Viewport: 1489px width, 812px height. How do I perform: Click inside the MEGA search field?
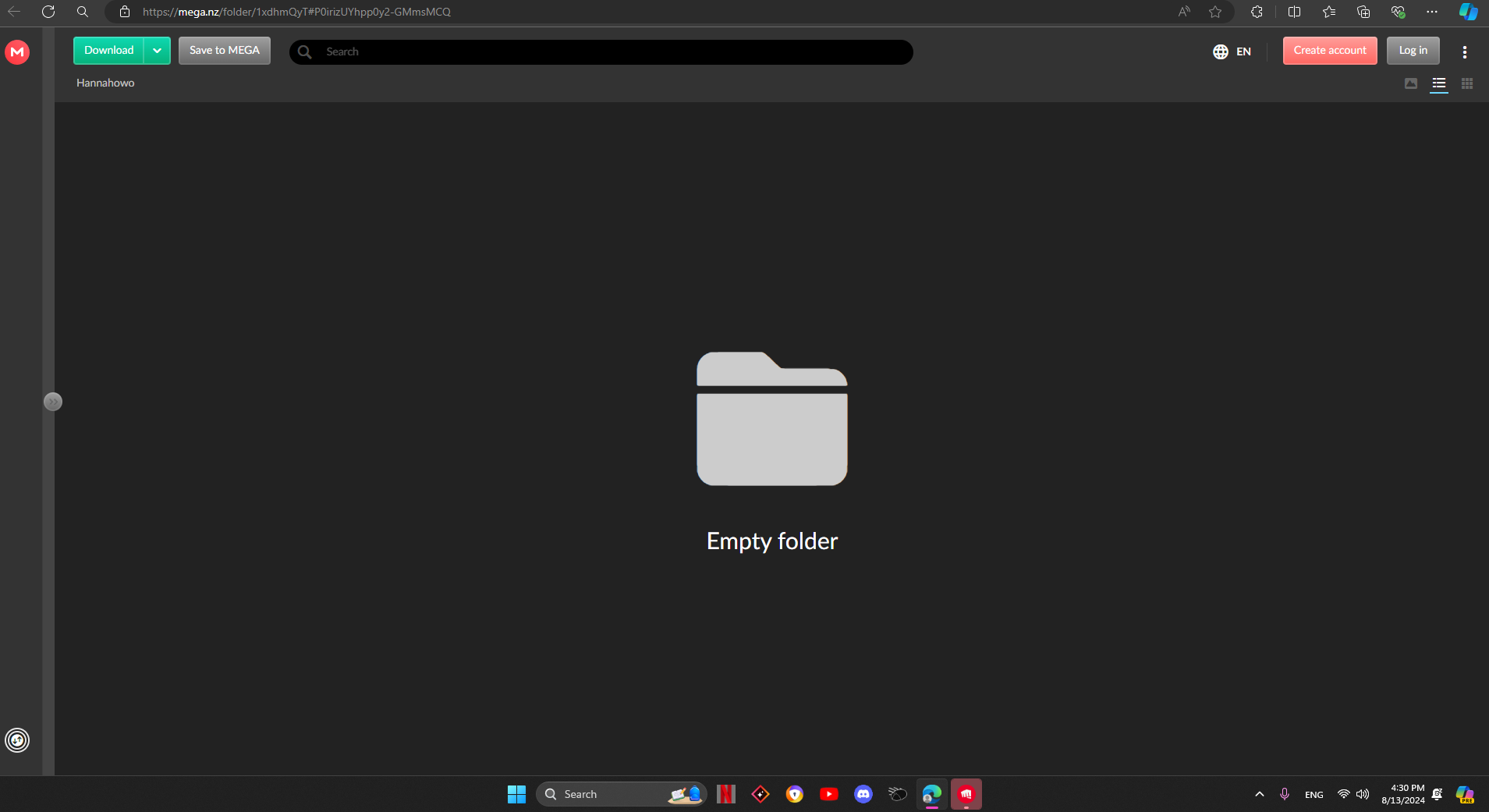(546, 51)
